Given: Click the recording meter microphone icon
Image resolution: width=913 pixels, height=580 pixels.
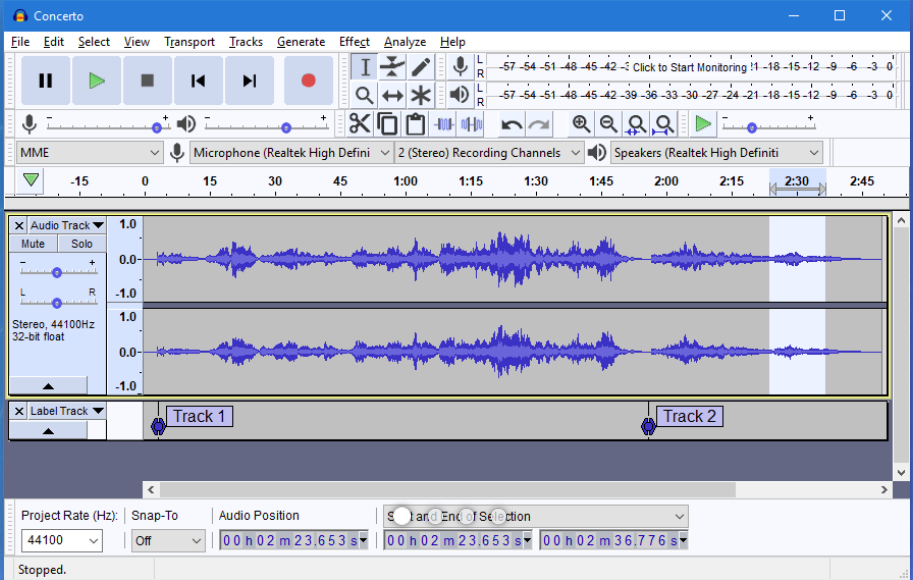Looking at the screenshot, I should click(460, 67).
